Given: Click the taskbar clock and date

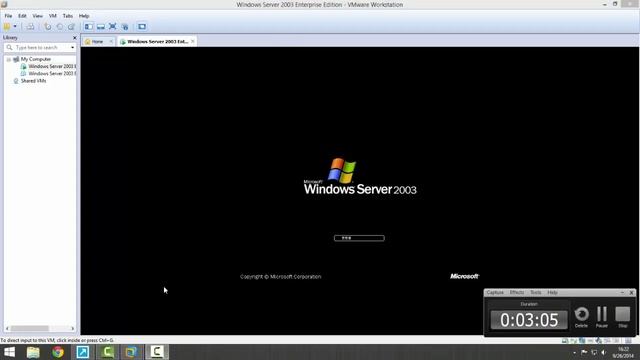Looking at the screenshot, I should click(623, 352).
